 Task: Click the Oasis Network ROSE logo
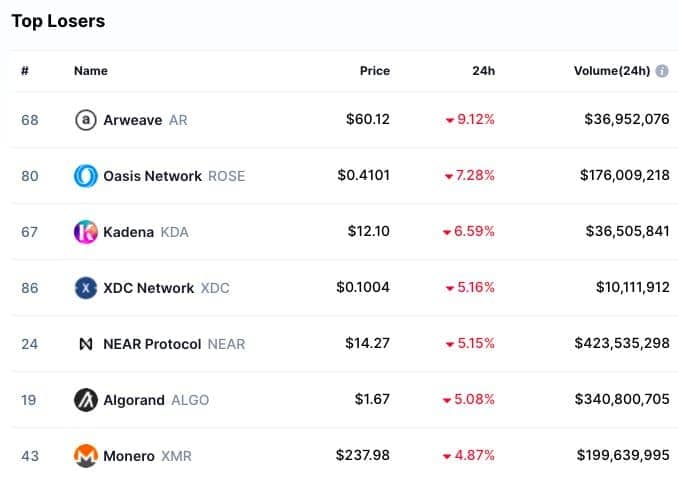(x=86, y=176)
